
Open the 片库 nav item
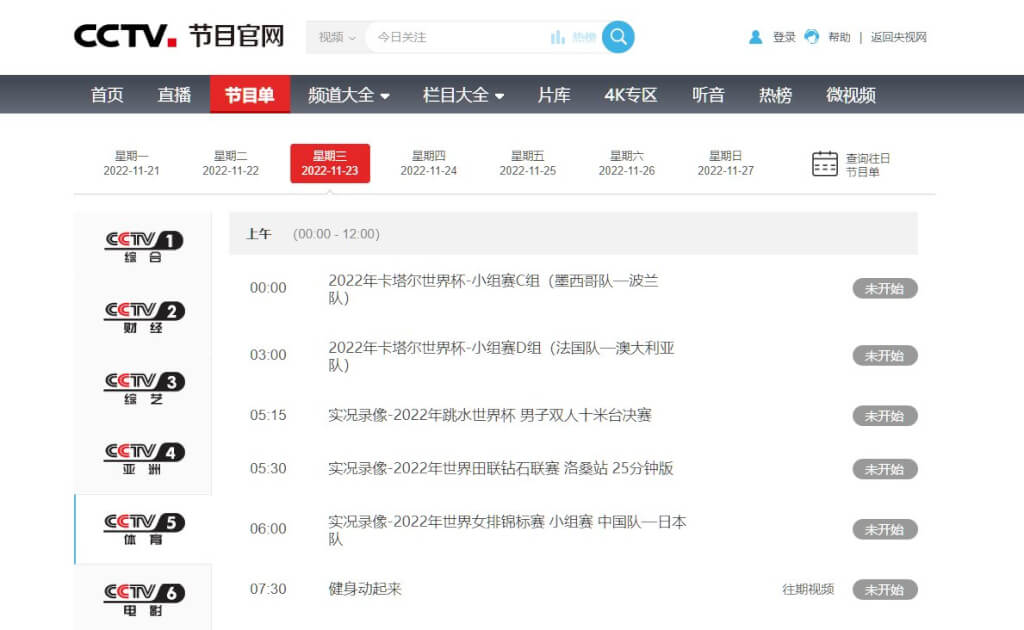coord(554,95)
